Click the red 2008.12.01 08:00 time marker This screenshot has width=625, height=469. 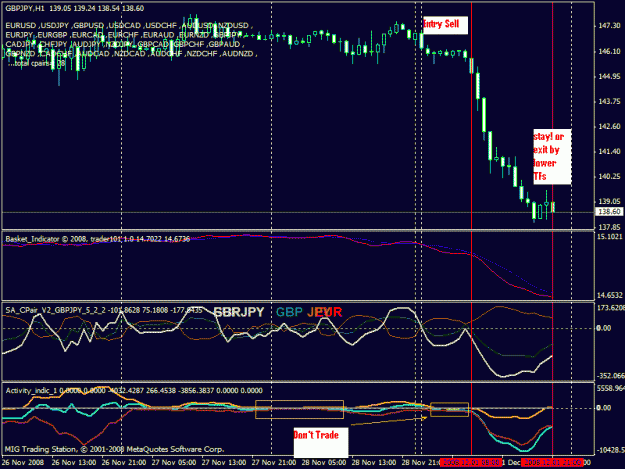coord(471,463)
